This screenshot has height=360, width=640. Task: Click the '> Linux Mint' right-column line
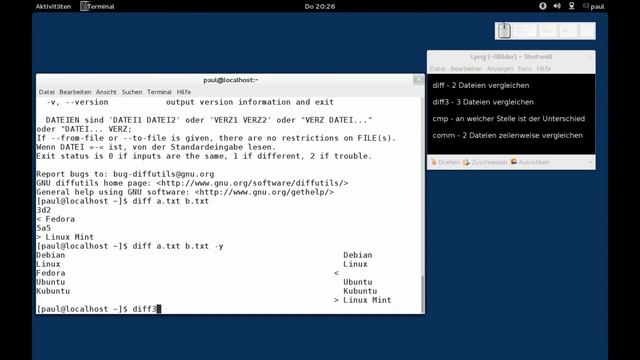coord(362,300)
